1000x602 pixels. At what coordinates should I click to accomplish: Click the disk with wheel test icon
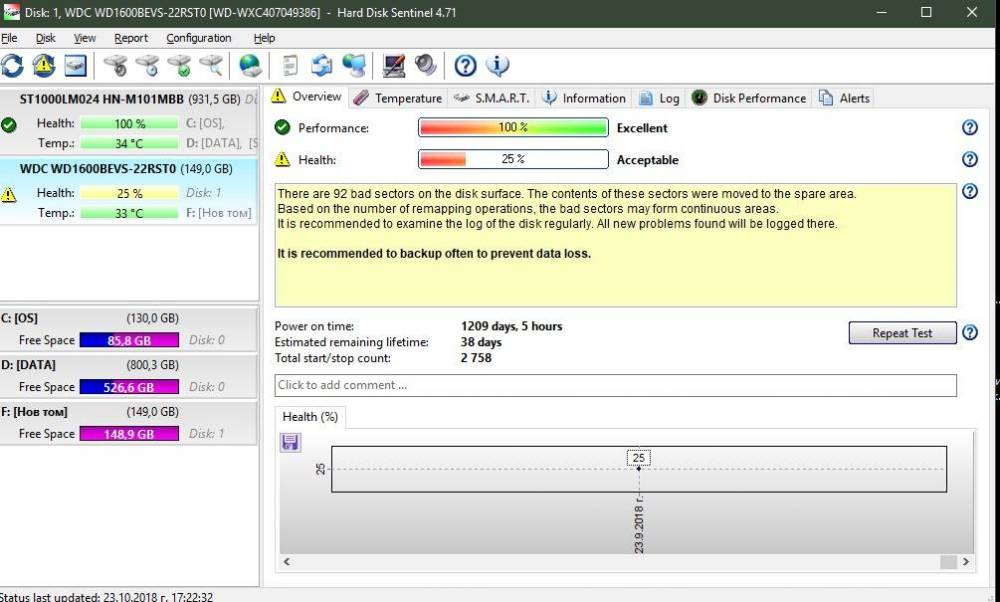pyautogui.click(x=115, y=66)
